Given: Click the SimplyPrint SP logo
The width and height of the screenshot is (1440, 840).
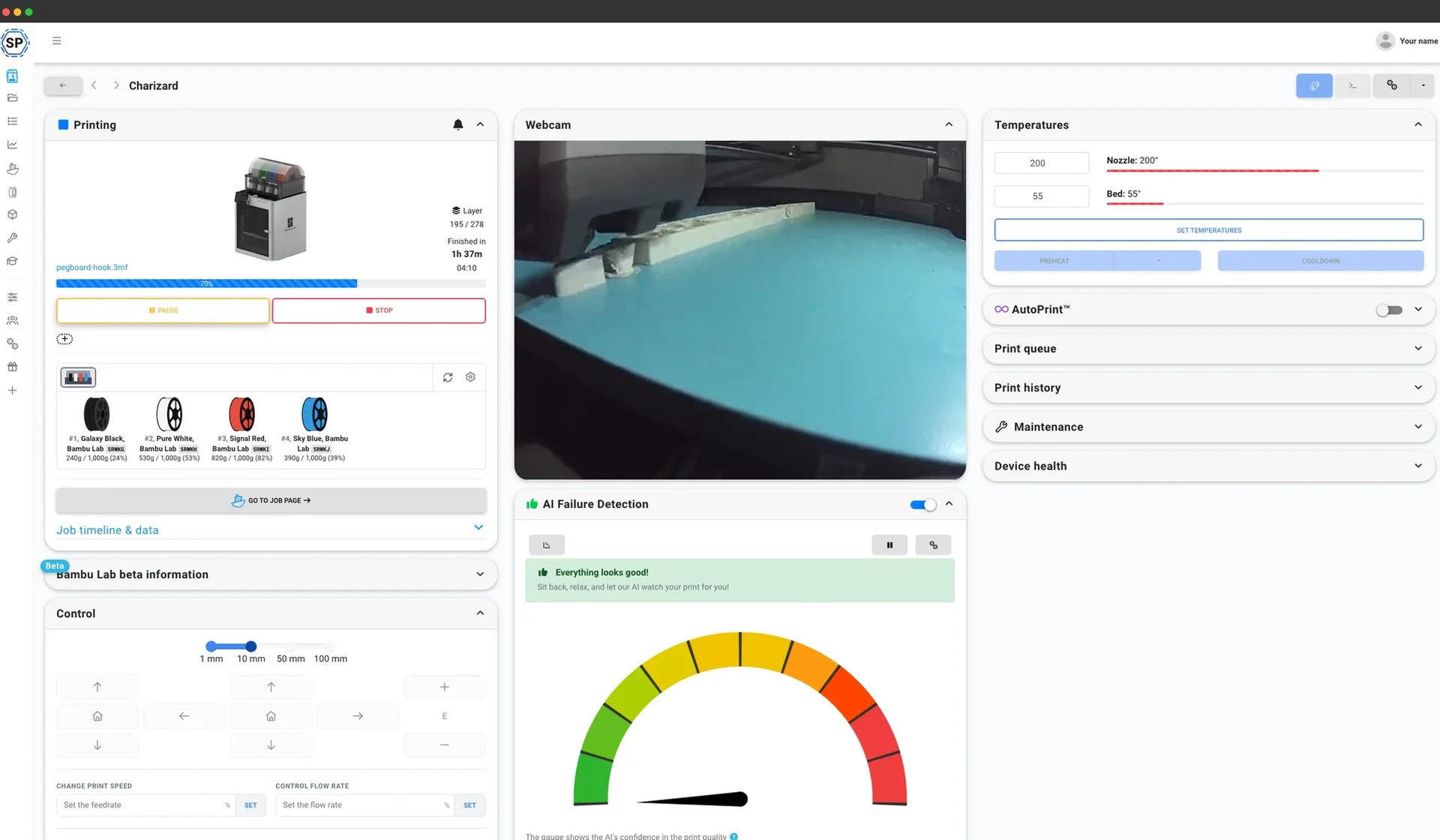Looking at the screenshot, I should [15, 43].
